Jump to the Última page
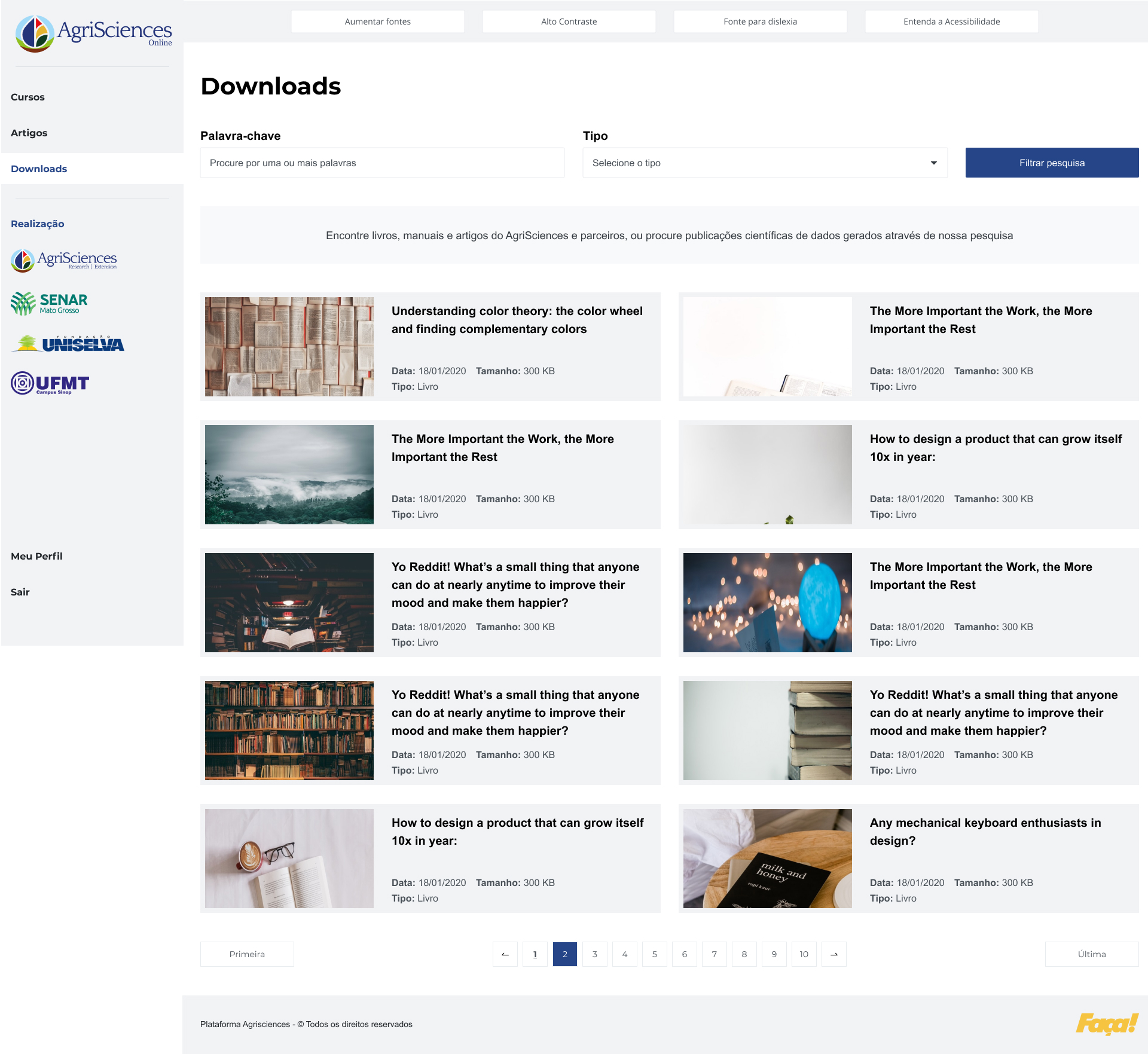Screen dimensions: 1148x1054 tap(1091, 954)
